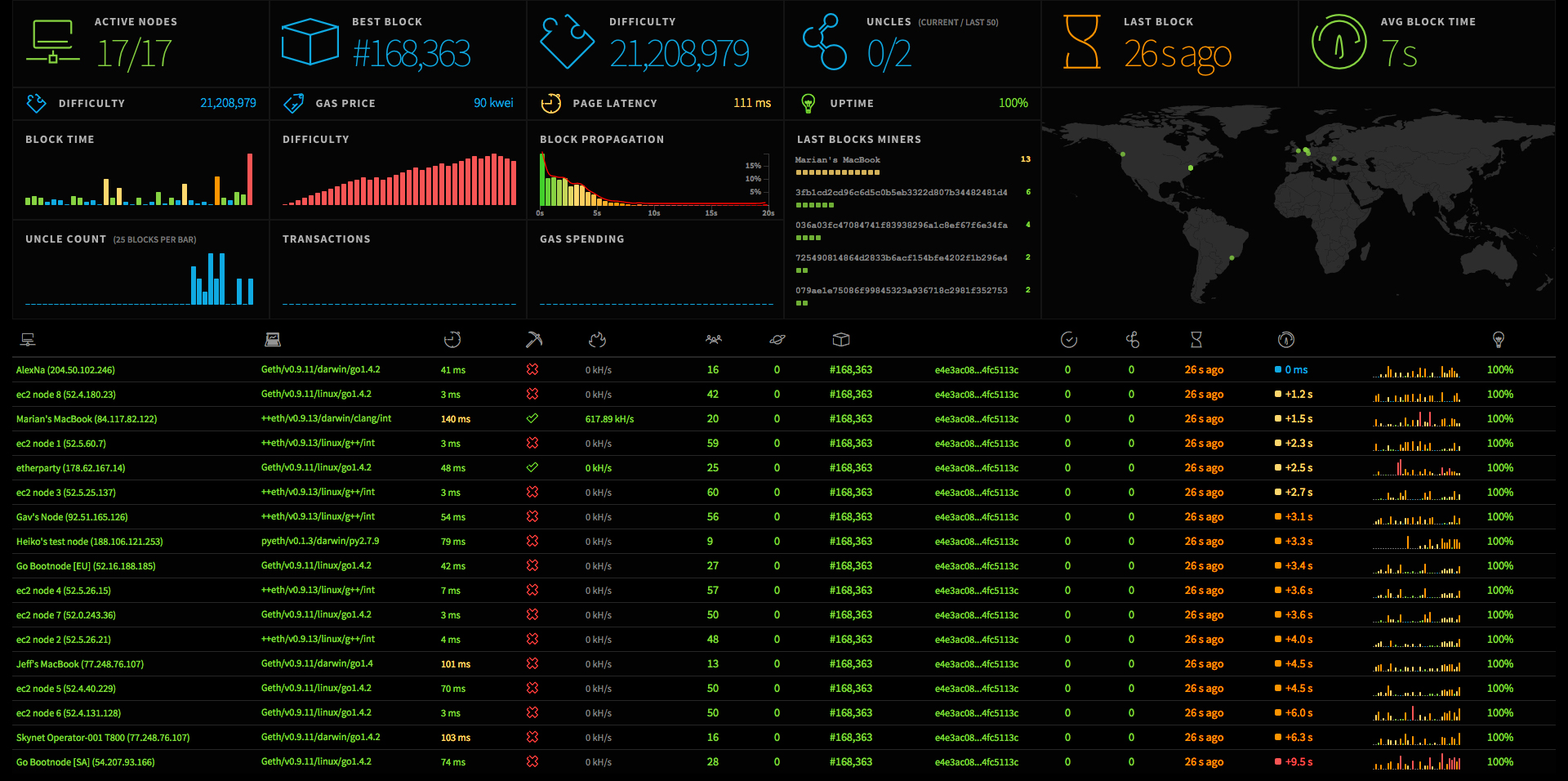
Task: Click the +9.5 s propagation time for Go Bootnode [SA]
Action: click(x=1298, y=762)
